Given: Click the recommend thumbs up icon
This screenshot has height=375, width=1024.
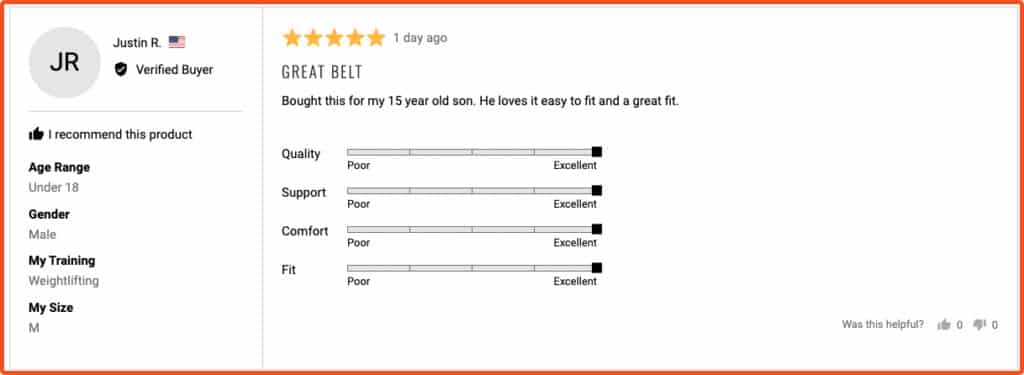Looking at the screenshot, I should coord(36,134).
